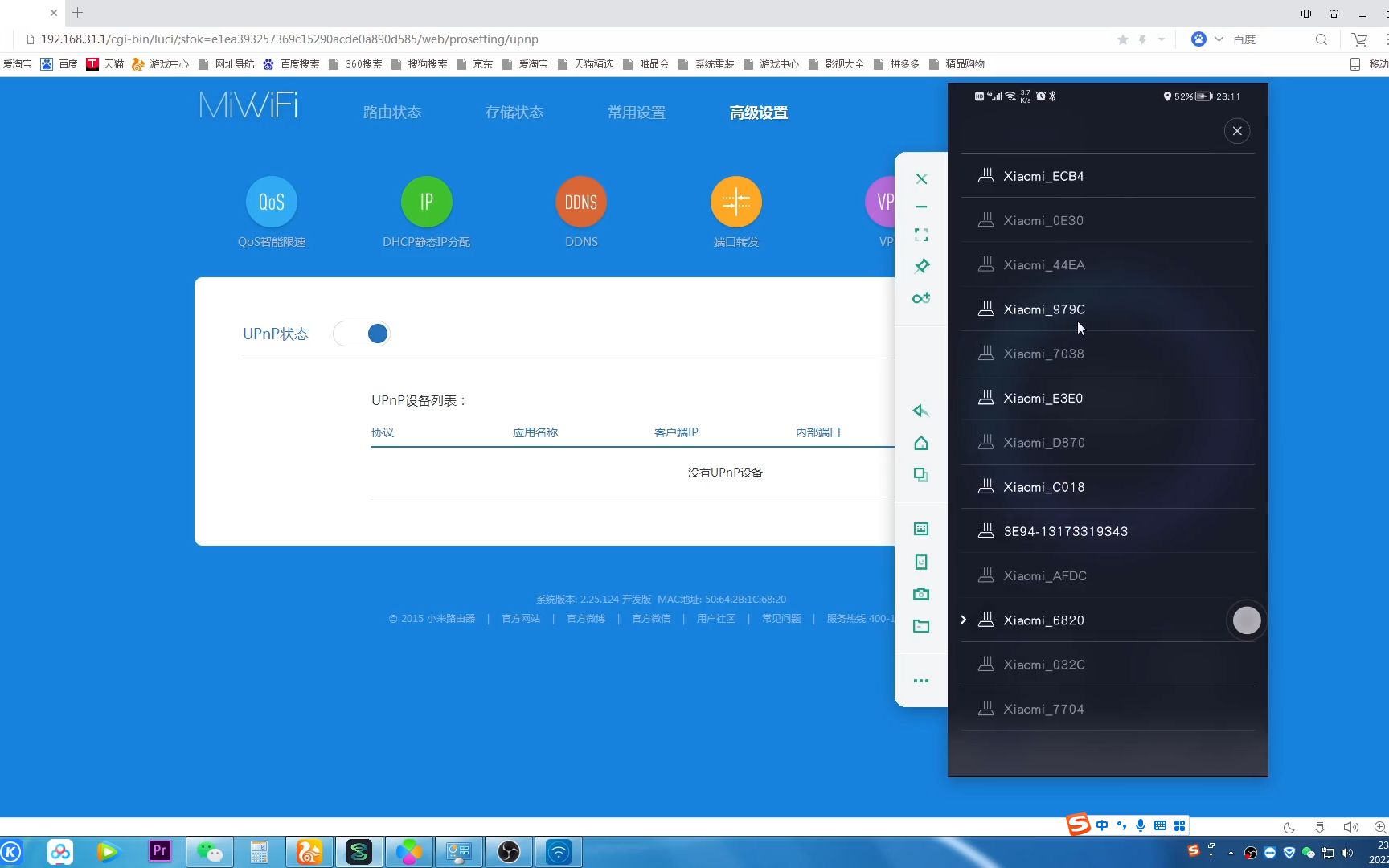1389x868 pixels.
Task: Open the 360搜索 bookmark
Action: (355, 64)
